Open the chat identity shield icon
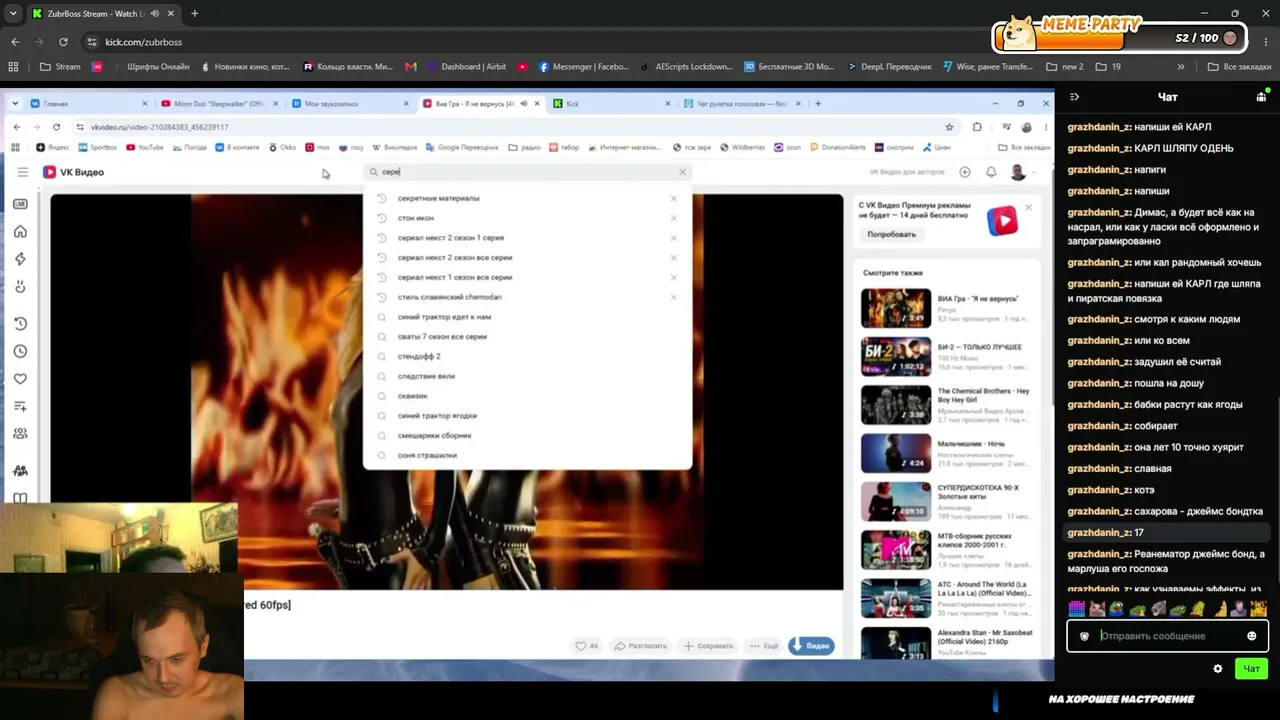The height and width of the screenshot is (720, 1280). 1084,636
